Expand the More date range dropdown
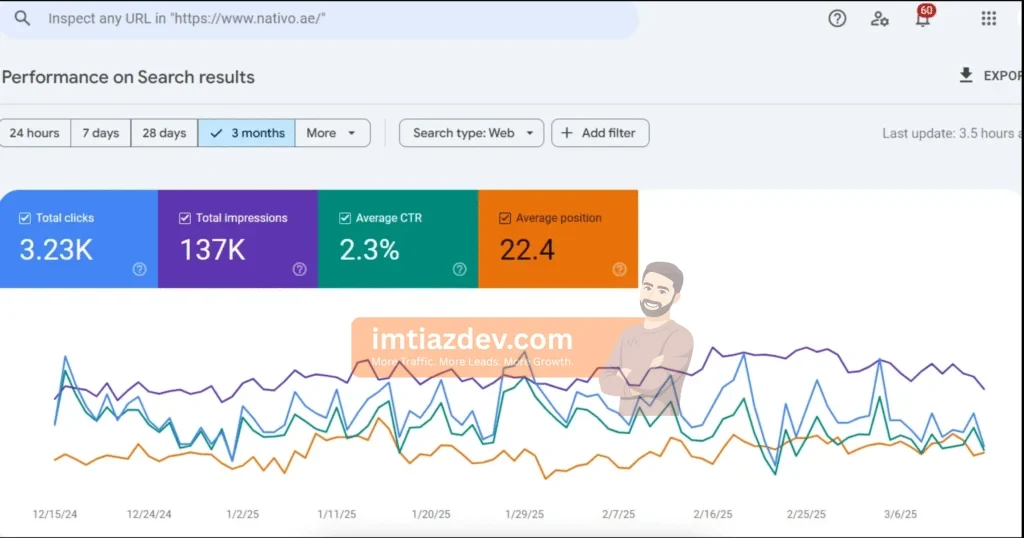The width and height of the screenshot is (1024, 538). (x=332, y=133)
